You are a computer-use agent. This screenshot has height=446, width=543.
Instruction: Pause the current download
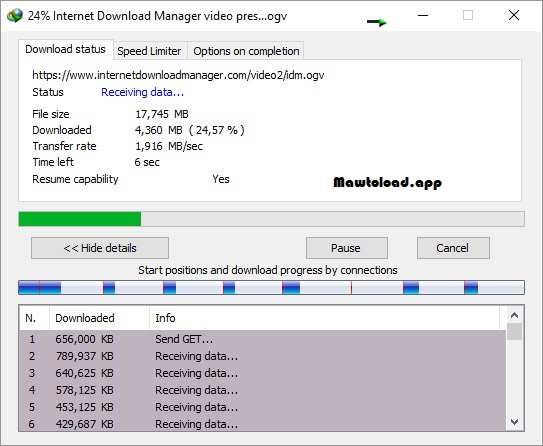(x=346, y=248)
